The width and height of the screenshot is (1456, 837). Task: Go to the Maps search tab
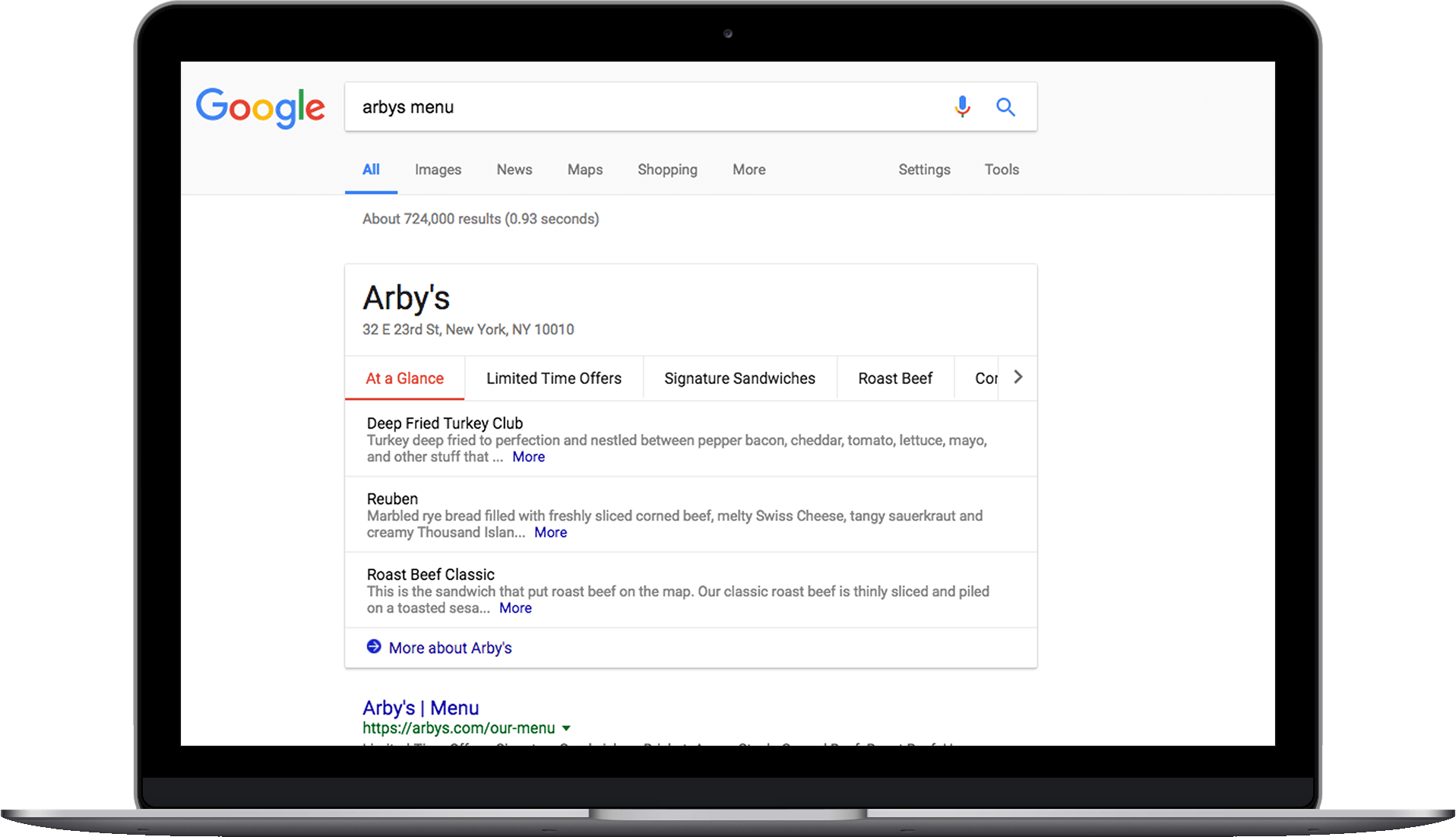pyautogui.click(x=584, y=170)
